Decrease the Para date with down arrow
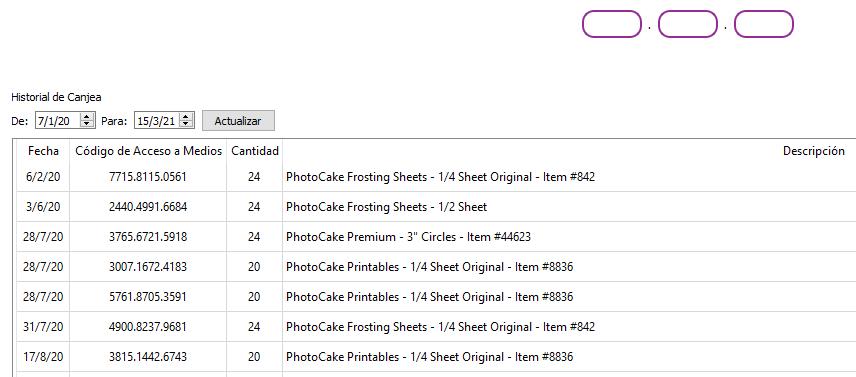 tap(186, 124)
